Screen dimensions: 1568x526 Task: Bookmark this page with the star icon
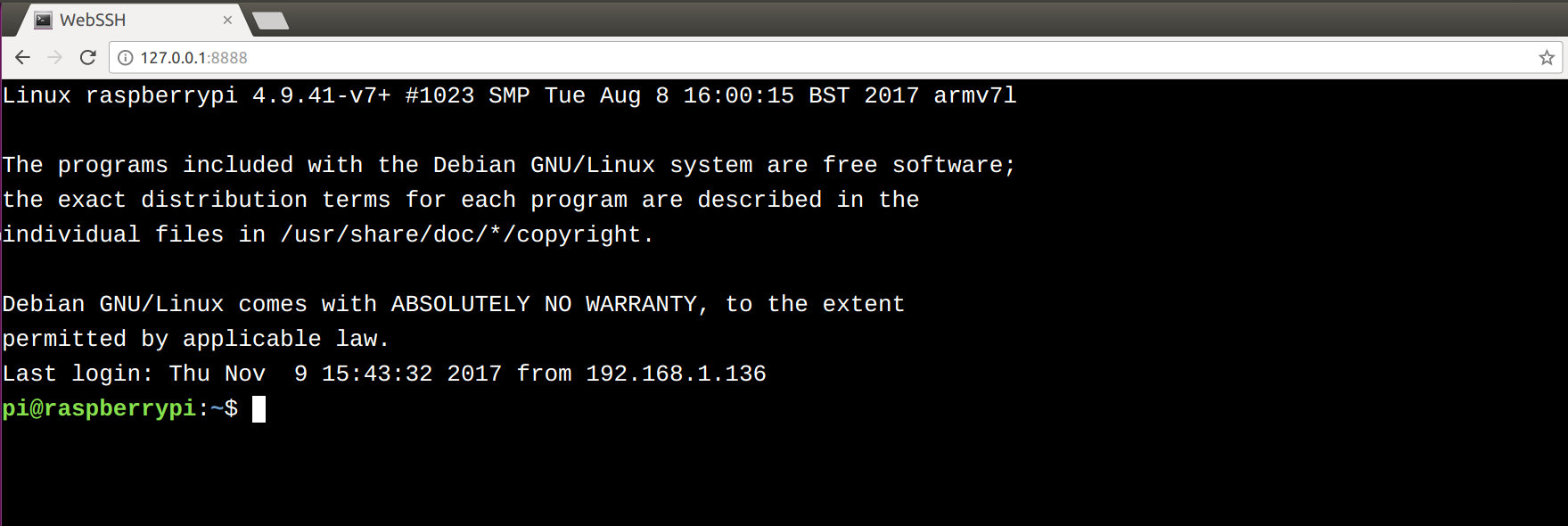point(1547,58)
